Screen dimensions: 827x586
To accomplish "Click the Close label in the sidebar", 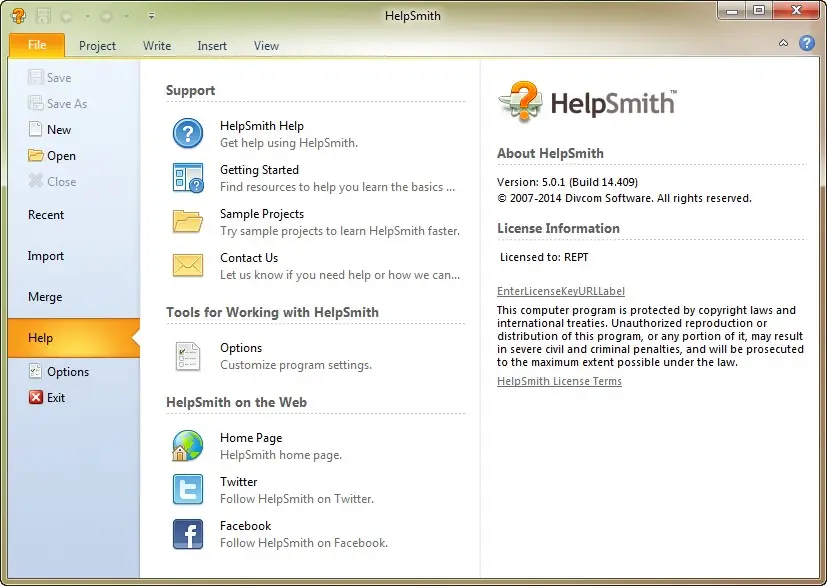I will [62, 181].
